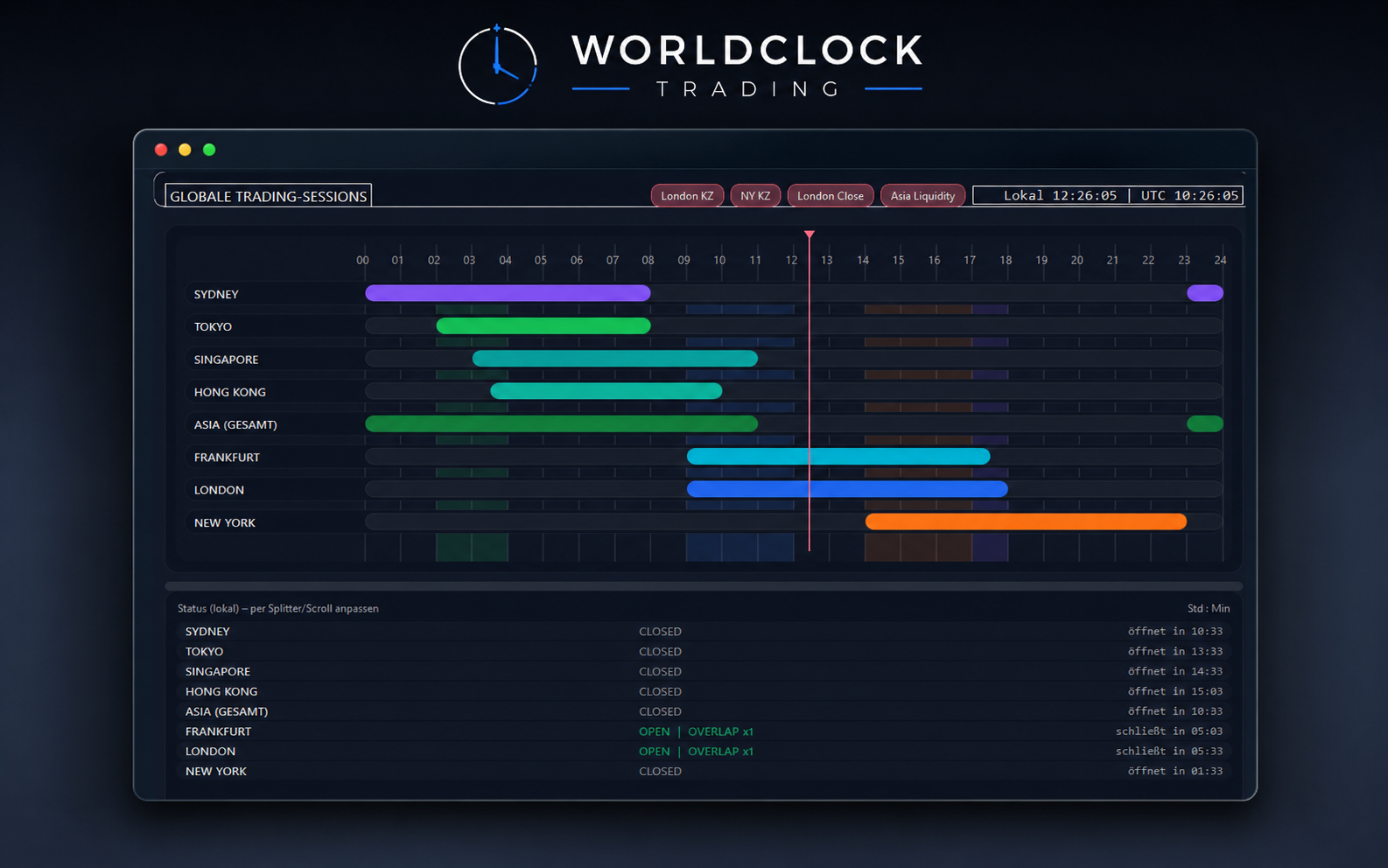The width and height of the screenshot is (1388, 868).
Task: Click hour 06 on the time axis
Action: coord(577,260)
